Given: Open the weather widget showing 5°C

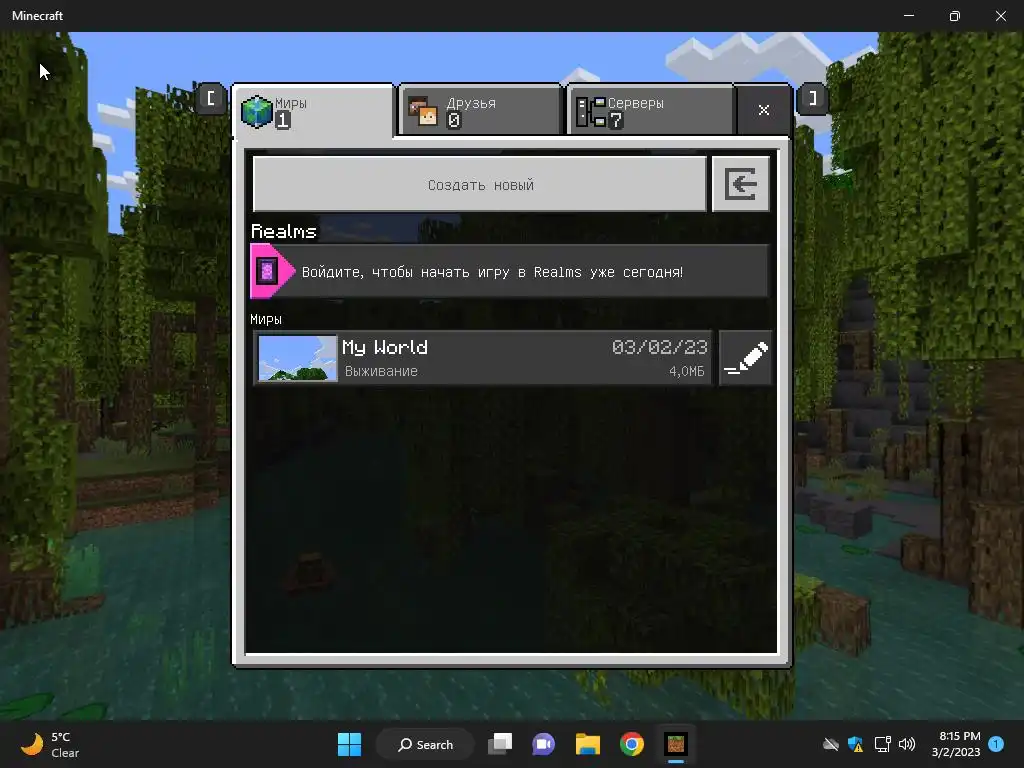Looking at the screenshot, I should pos(51,744).
